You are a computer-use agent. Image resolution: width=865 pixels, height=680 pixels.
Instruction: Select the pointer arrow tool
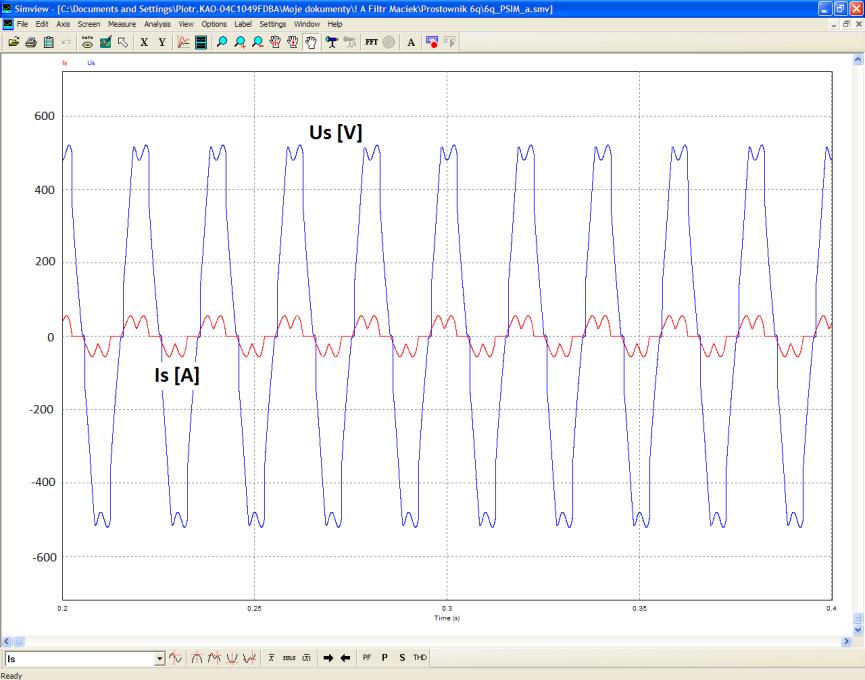123,42
